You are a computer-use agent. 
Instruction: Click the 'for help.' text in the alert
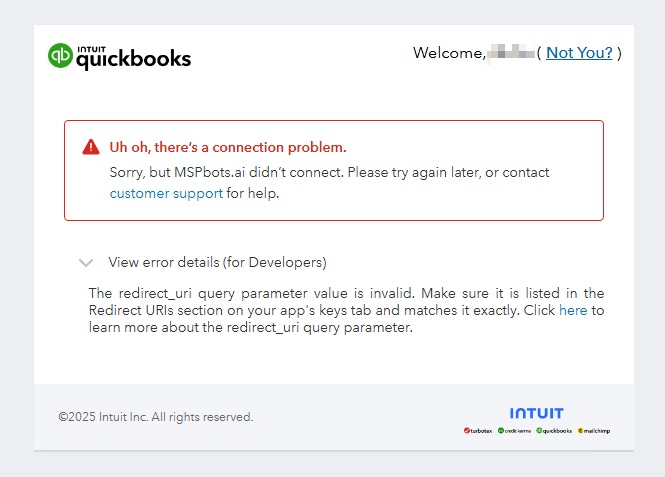(x=253, y=193)
